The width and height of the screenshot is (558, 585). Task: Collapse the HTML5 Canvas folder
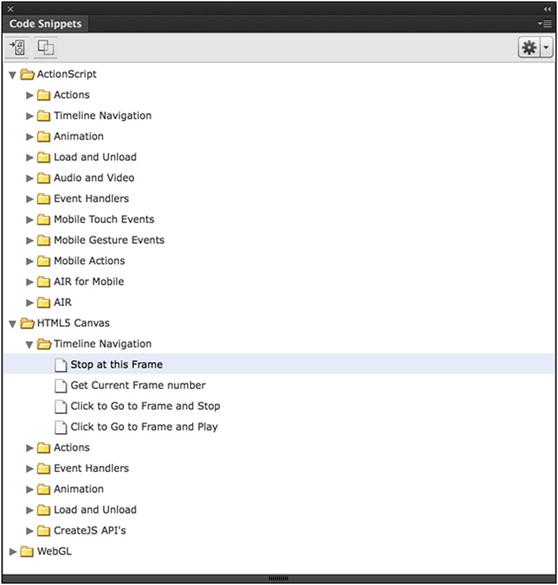[12, 324]
